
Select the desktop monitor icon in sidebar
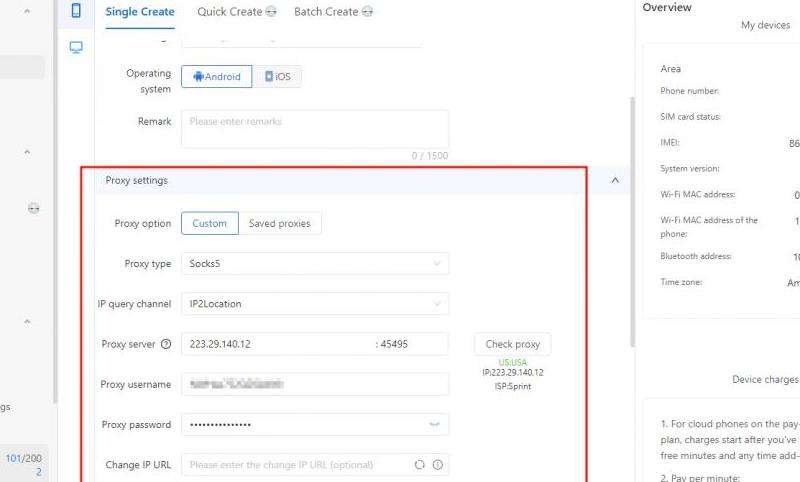(76, 47)
